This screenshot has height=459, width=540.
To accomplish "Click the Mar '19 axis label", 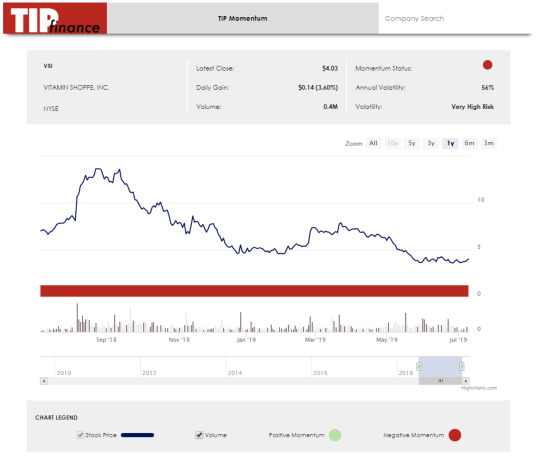I will (315, 340).
